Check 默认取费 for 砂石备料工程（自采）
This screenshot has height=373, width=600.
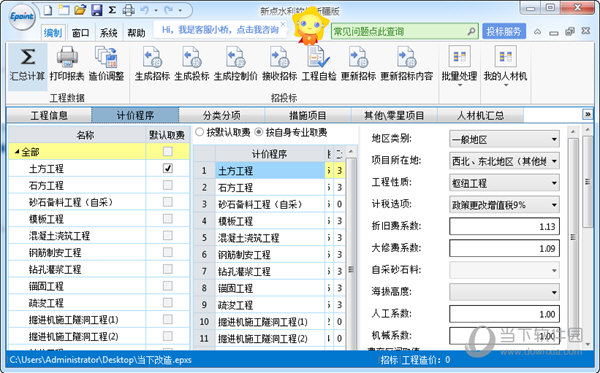(x=168, y=202)
